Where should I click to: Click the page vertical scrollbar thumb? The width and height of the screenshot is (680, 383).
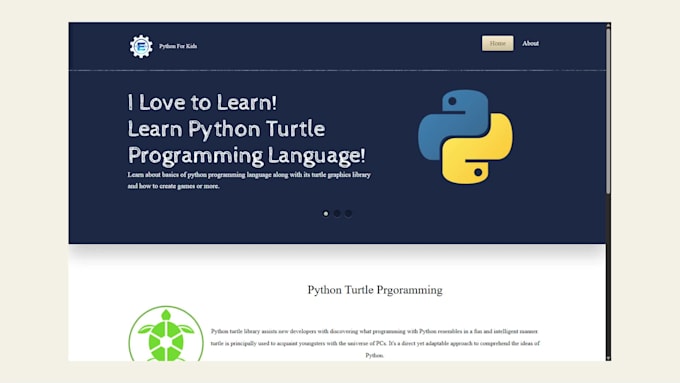(608, 111)
